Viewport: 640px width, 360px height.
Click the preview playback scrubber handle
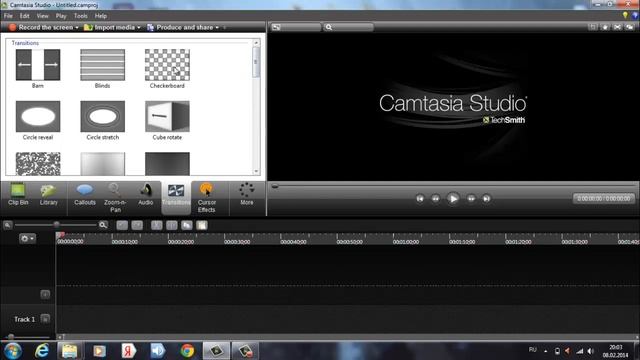[x=275, y=186]
